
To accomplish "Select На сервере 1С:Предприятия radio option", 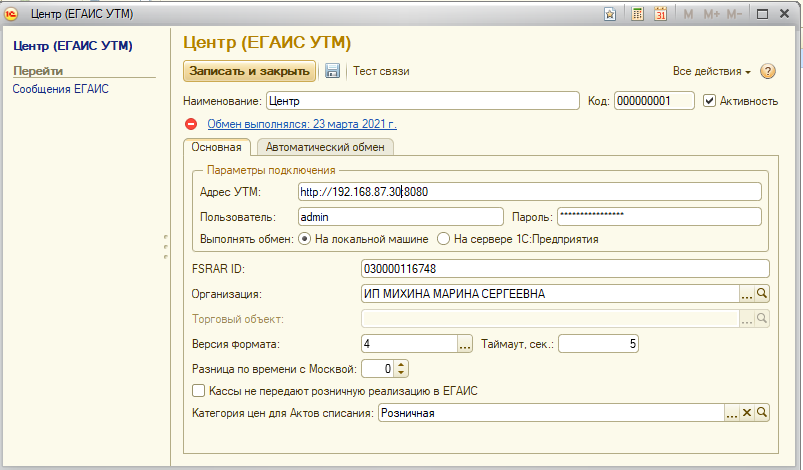I will 443,239.
